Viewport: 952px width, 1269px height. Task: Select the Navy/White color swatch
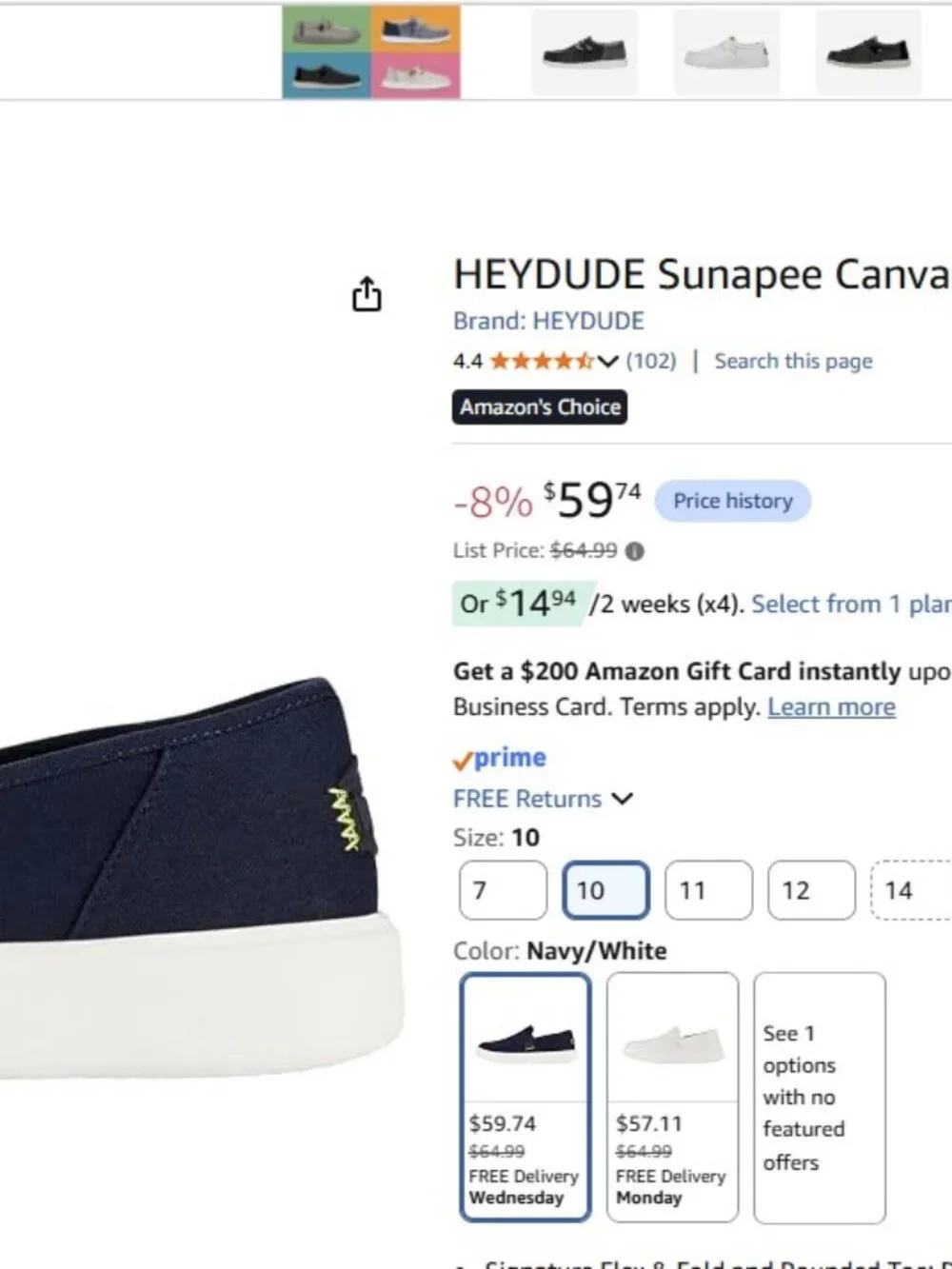[x=526, y=1097]
